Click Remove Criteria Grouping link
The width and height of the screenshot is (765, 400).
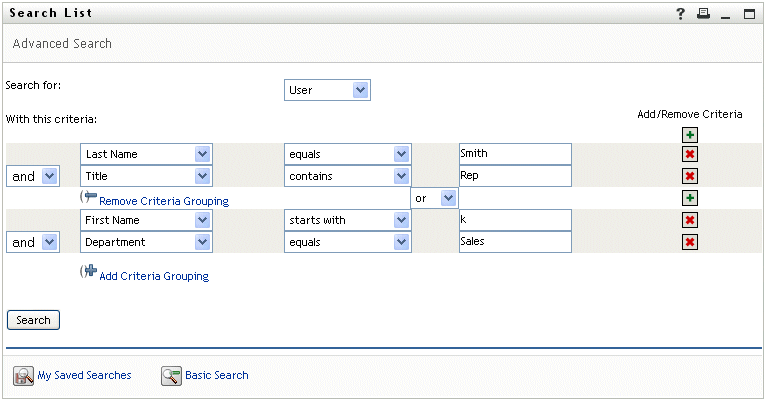pos(163,201)
